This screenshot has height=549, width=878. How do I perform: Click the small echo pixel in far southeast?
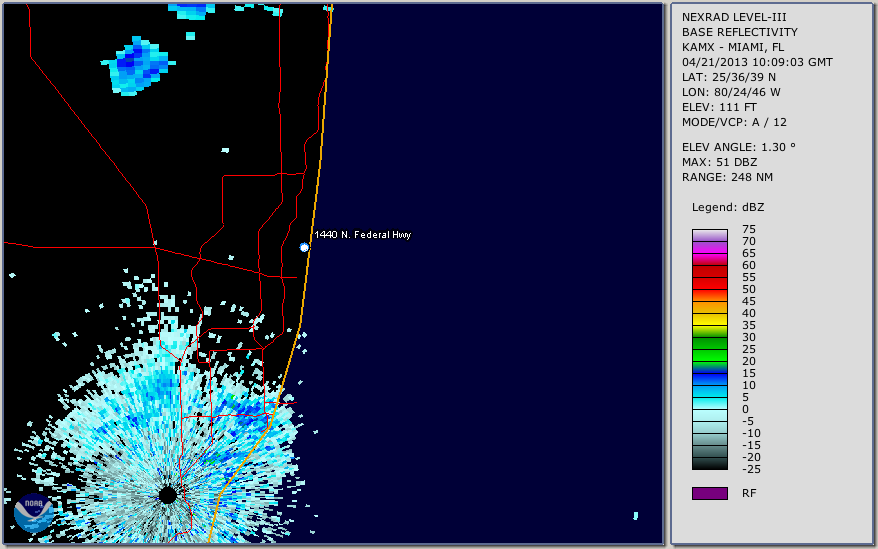coord(636,515)
